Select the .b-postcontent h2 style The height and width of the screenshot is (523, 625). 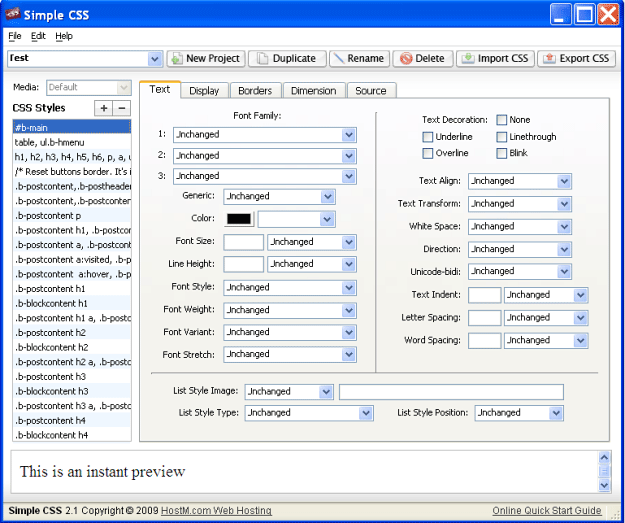click(72, 332)
